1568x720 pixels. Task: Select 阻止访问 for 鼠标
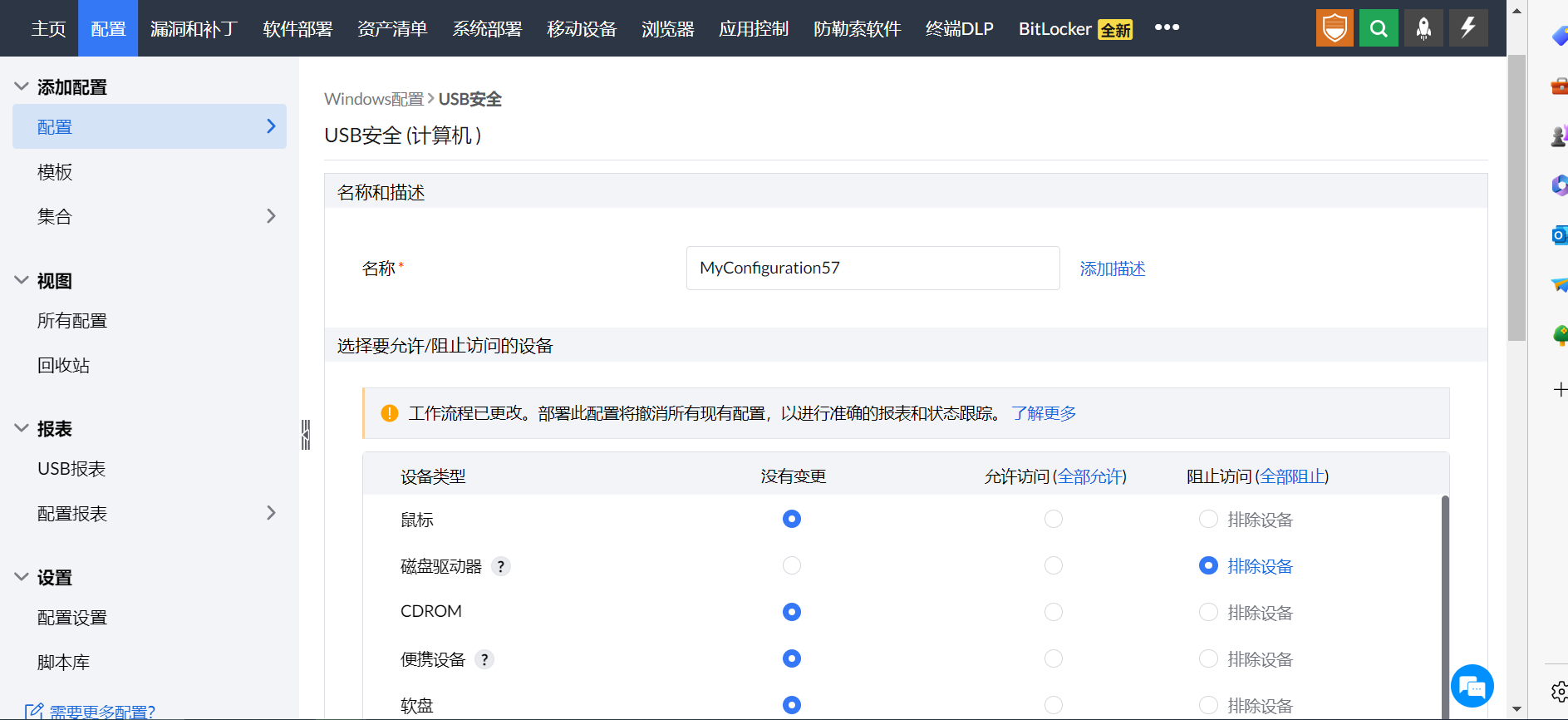click(1208, 519)
